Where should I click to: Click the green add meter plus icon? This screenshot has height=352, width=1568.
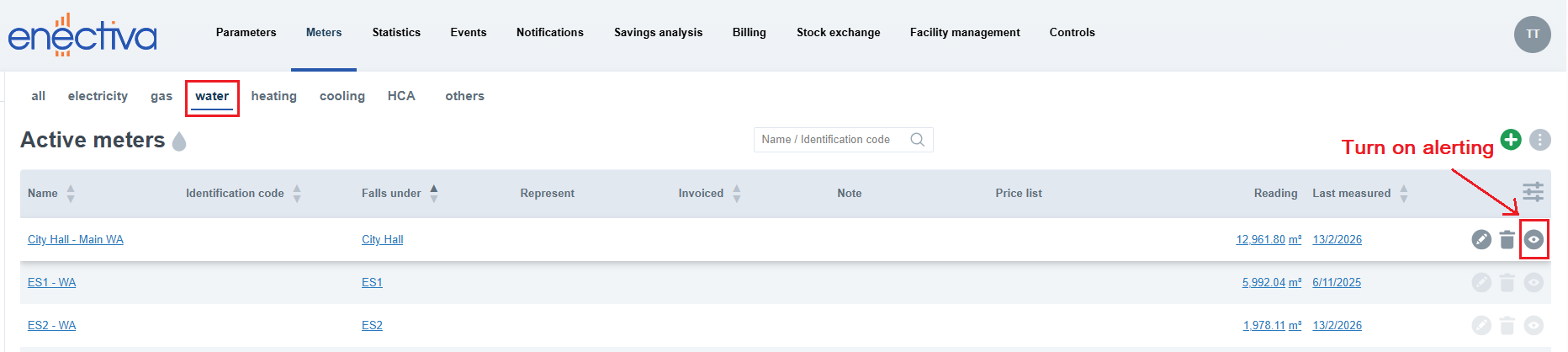(x=1511, y=140)
